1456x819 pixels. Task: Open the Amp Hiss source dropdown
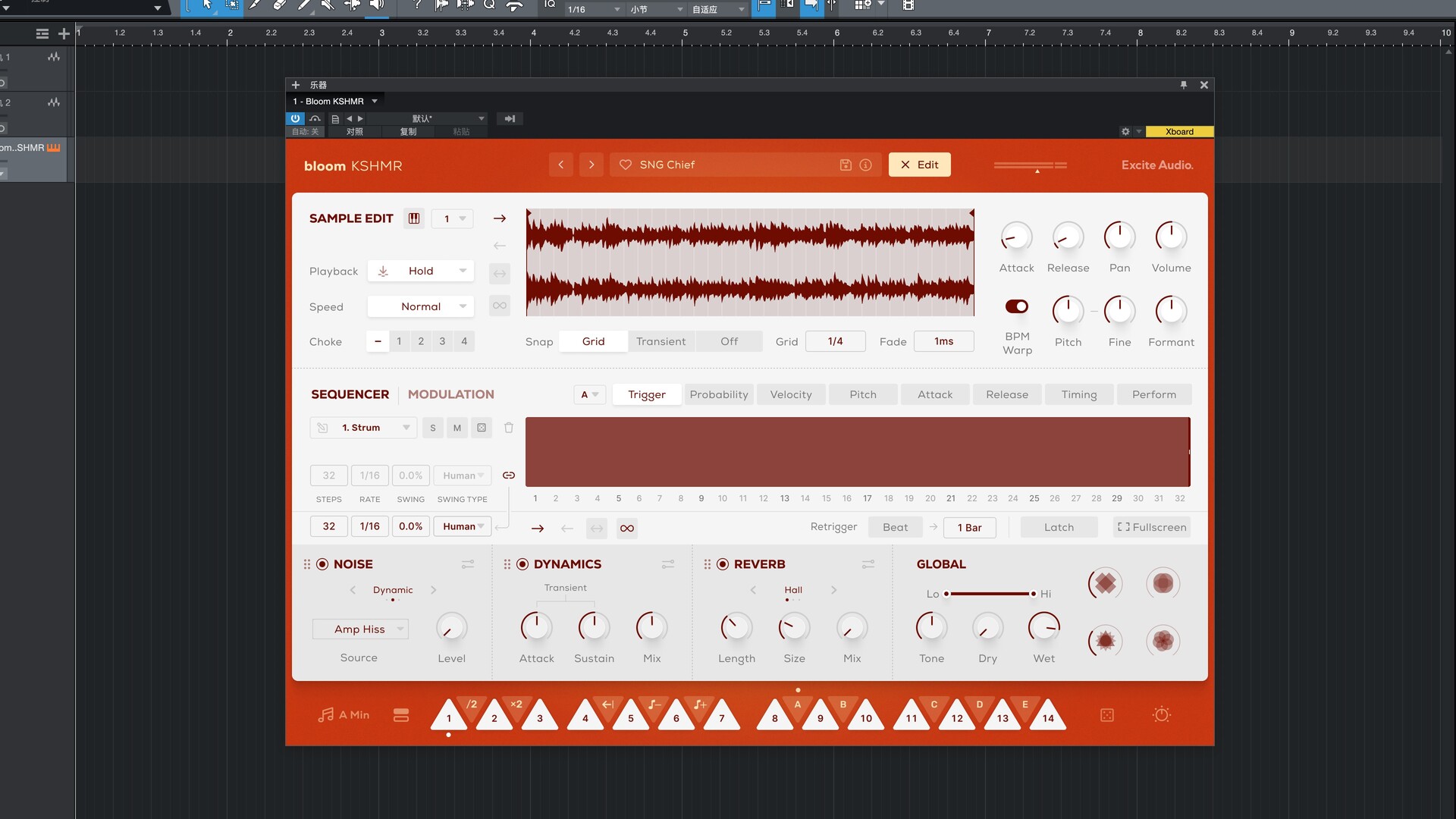(360, 629)
